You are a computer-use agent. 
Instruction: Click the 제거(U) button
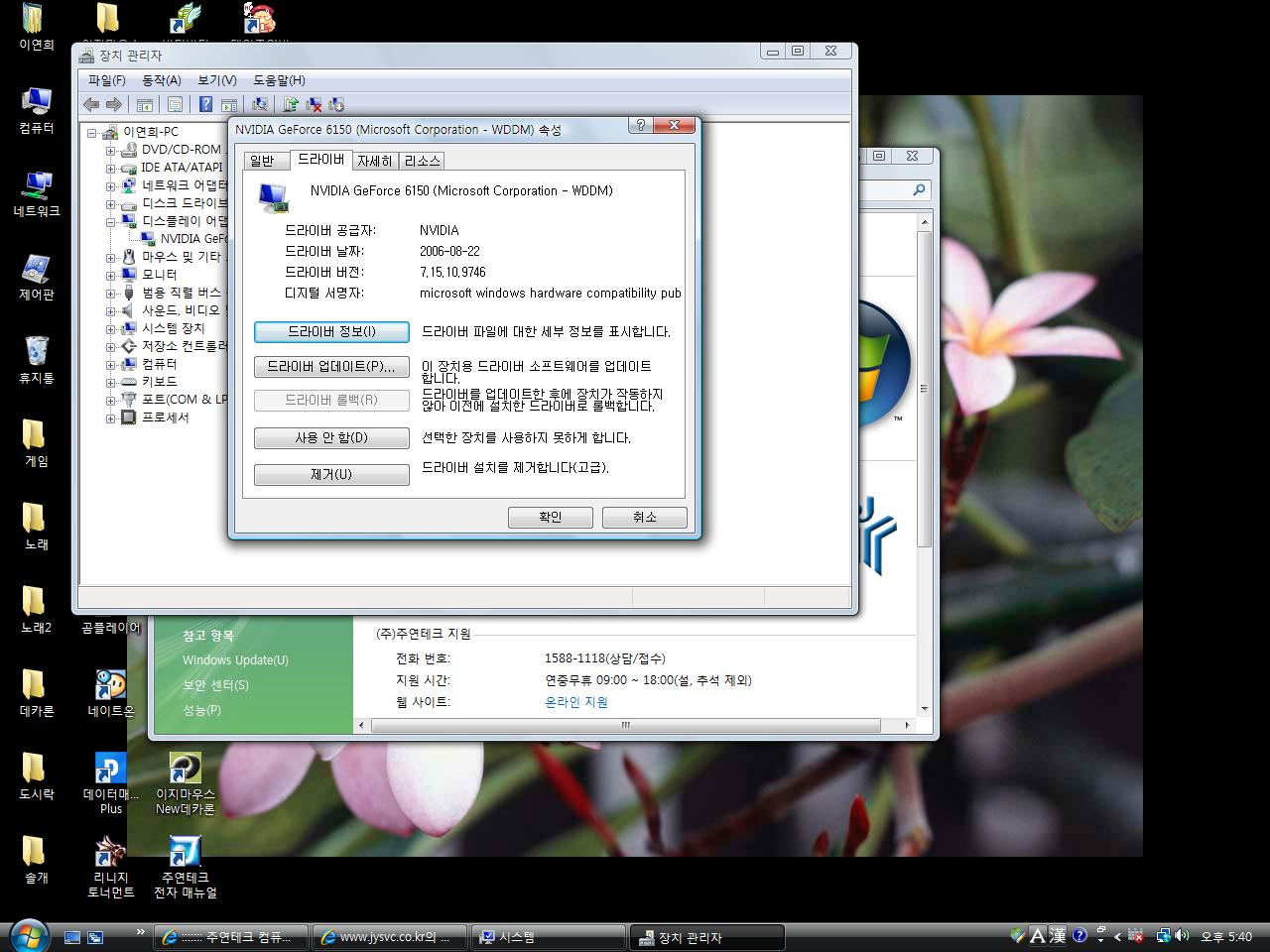331,474
